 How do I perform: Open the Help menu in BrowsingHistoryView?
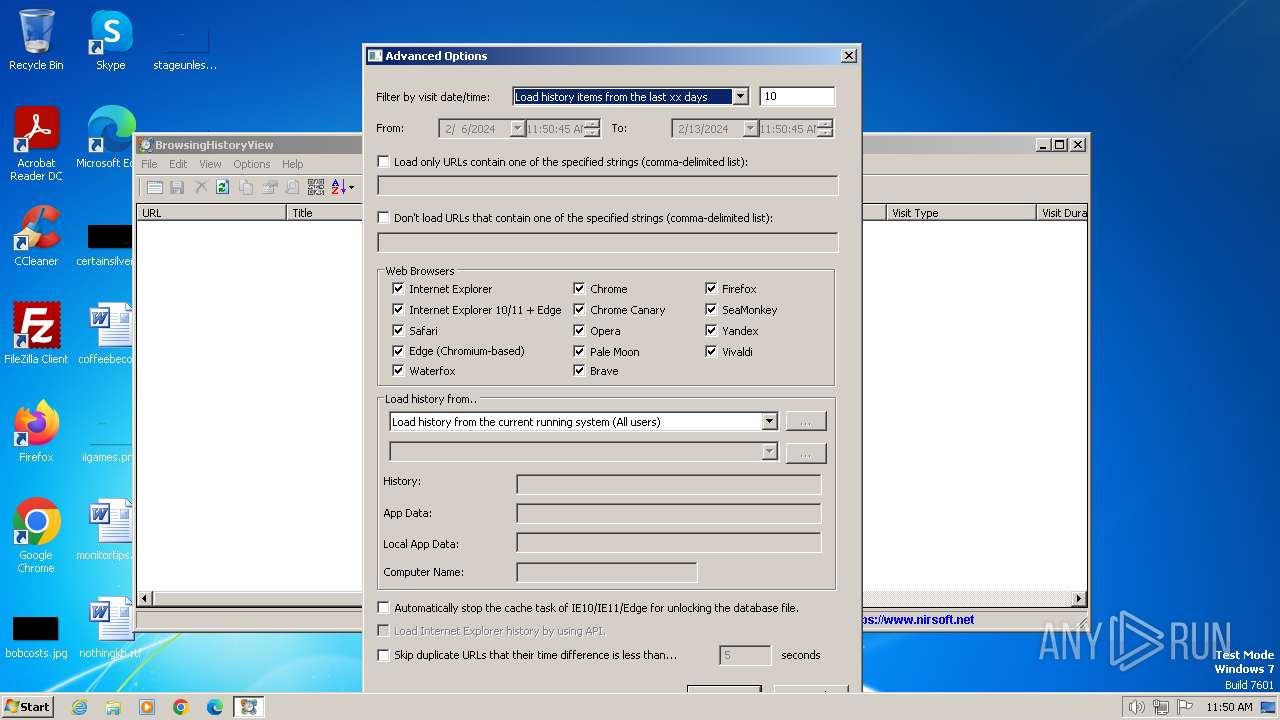point(292,164)
